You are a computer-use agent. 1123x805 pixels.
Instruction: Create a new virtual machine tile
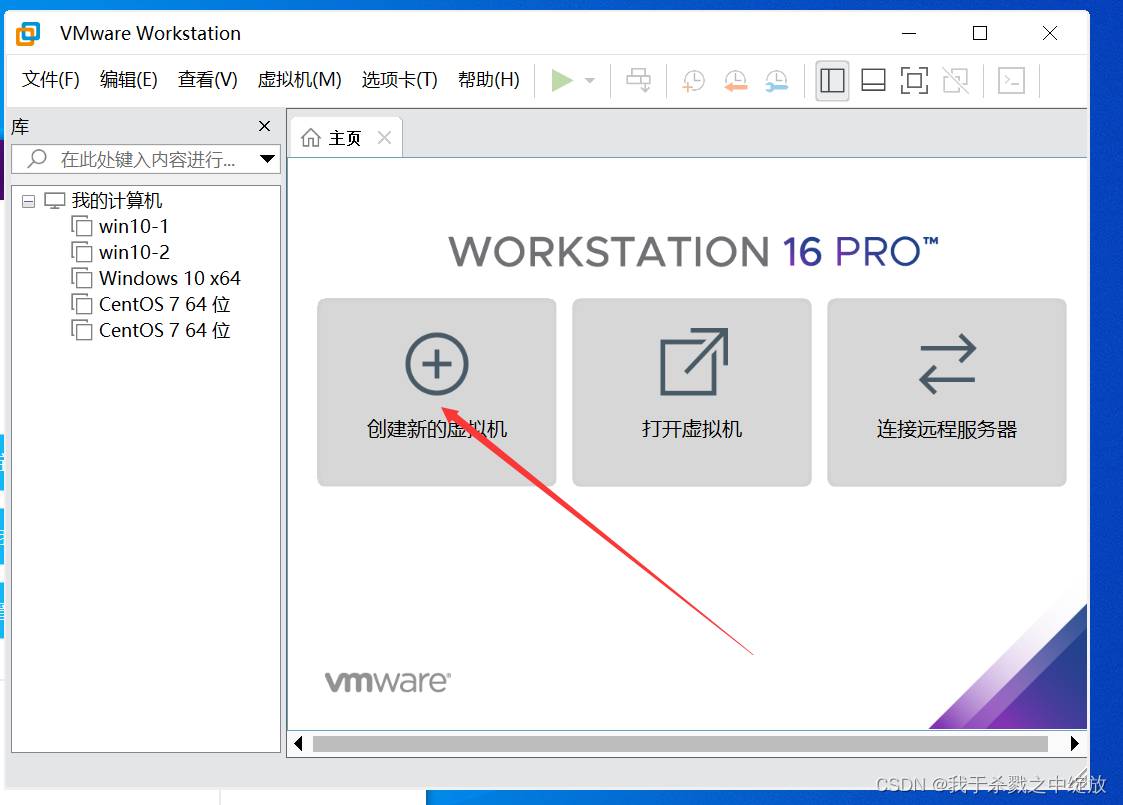(436, 392)
